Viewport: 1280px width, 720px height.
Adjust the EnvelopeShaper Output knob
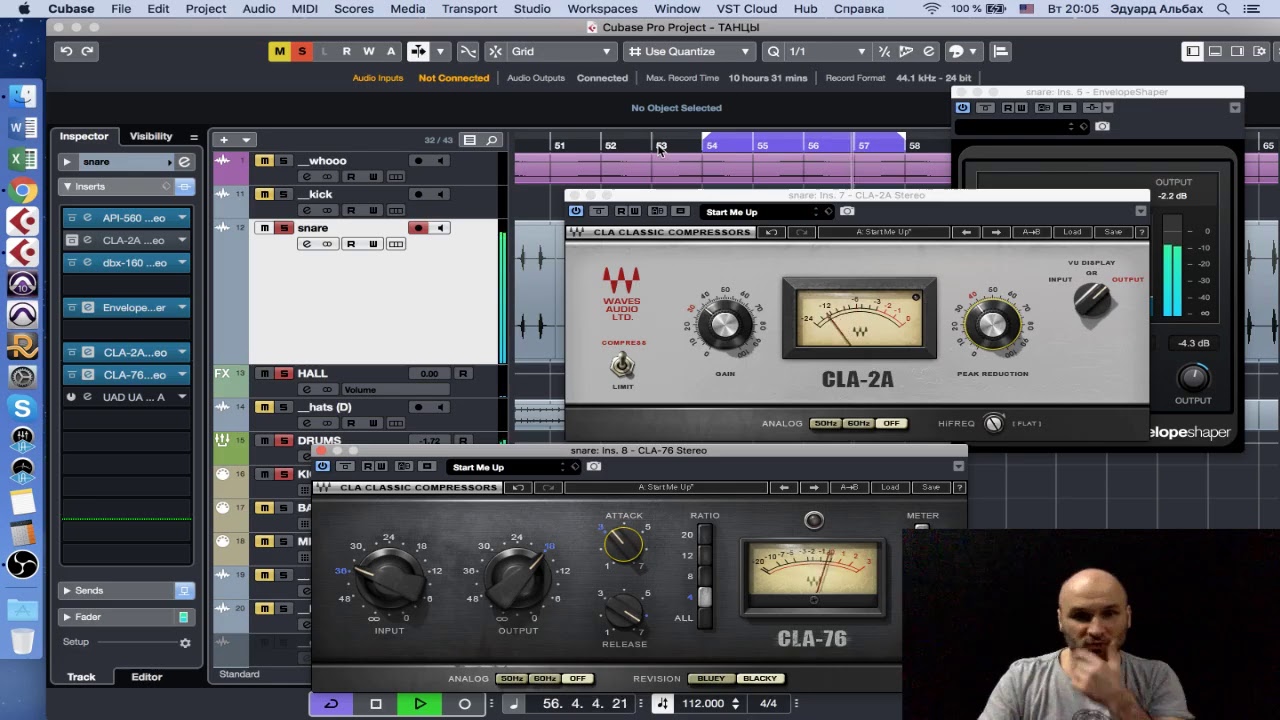point(1193,377)
